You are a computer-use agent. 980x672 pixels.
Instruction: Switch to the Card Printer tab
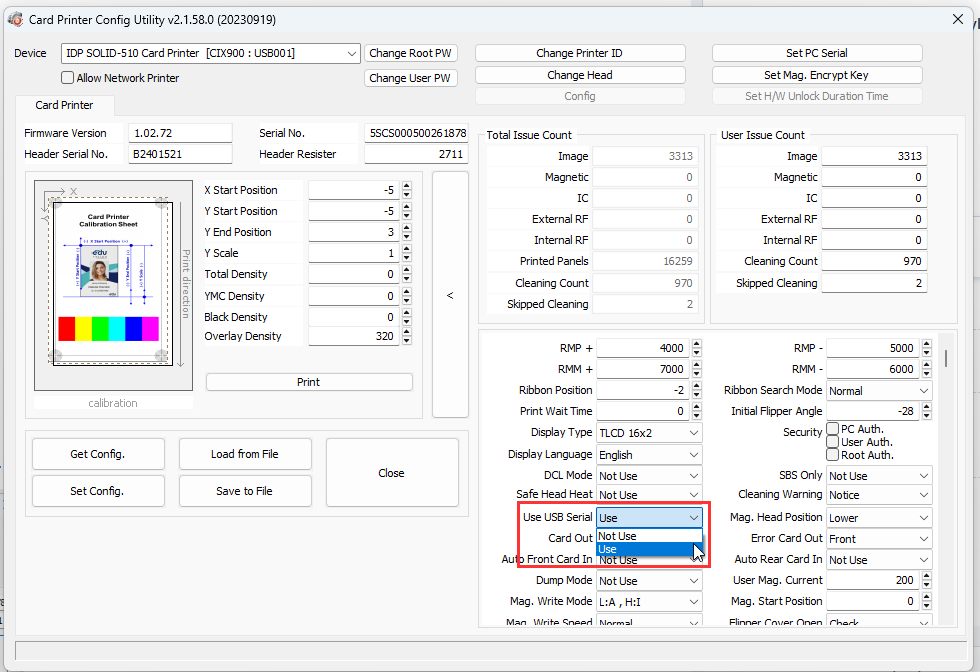point(64,105)
